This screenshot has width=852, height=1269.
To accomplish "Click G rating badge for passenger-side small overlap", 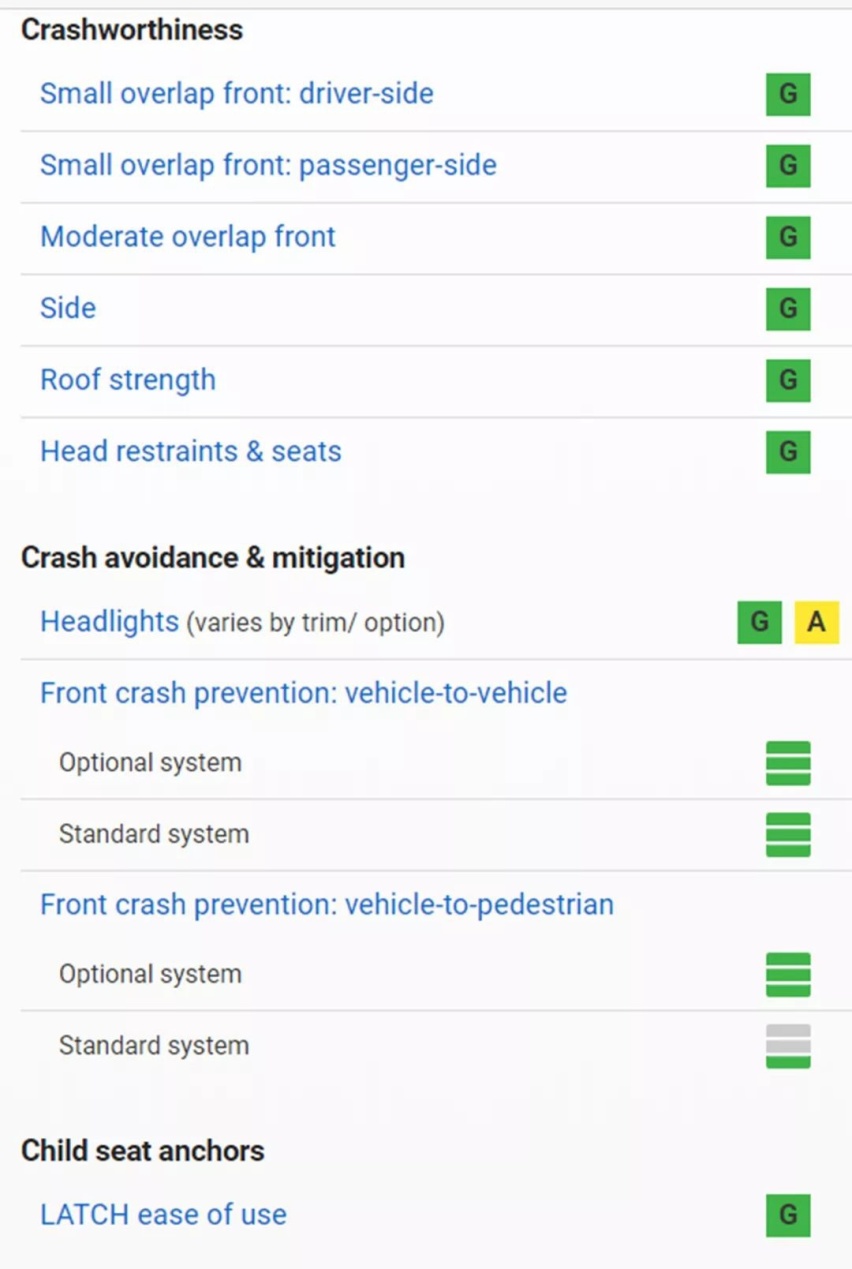I will [x=788, y=165].
